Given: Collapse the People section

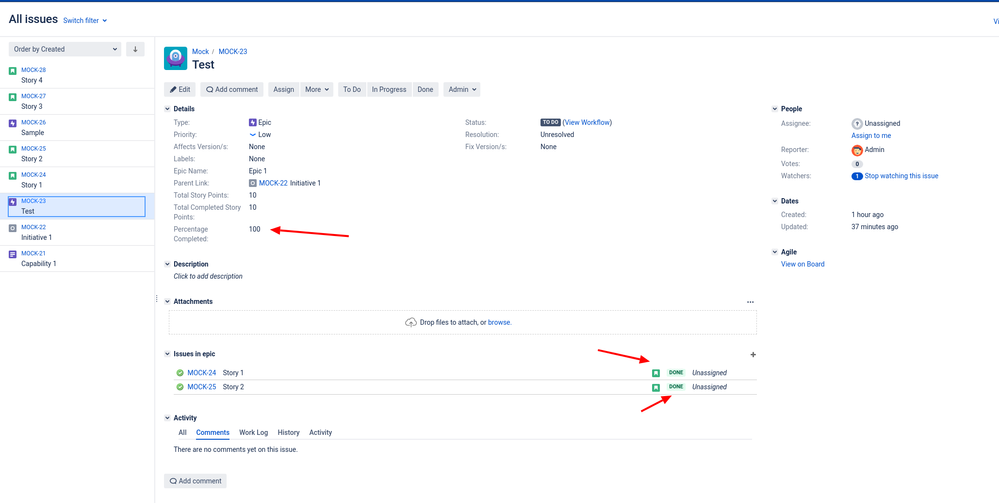Looking at the screenshot, I should coord(775,109).
